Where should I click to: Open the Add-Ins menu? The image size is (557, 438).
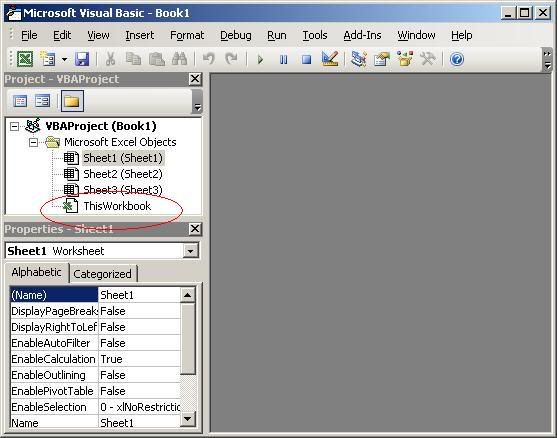362,35
